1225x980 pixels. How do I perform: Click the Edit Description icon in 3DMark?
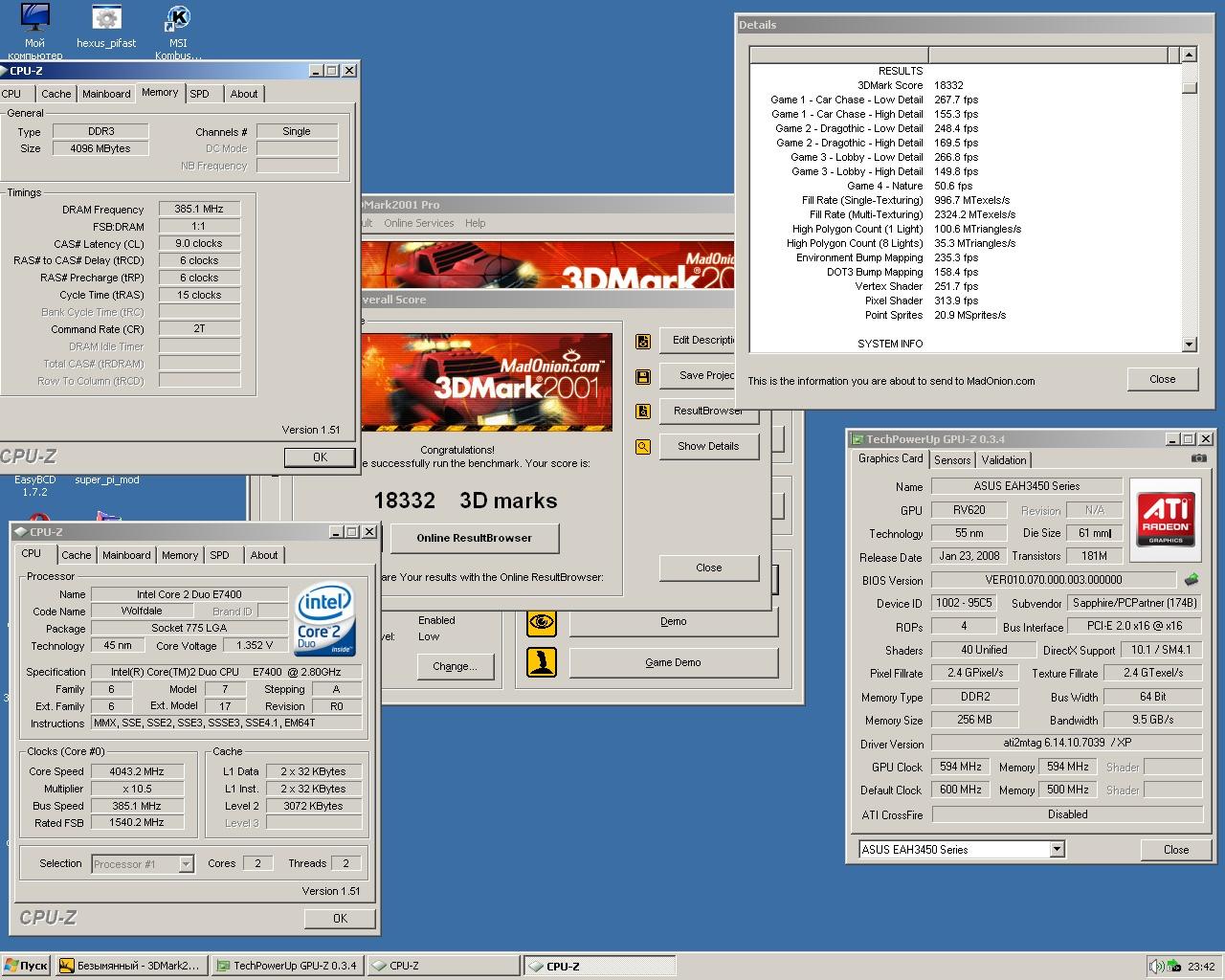tap(643, 341)
